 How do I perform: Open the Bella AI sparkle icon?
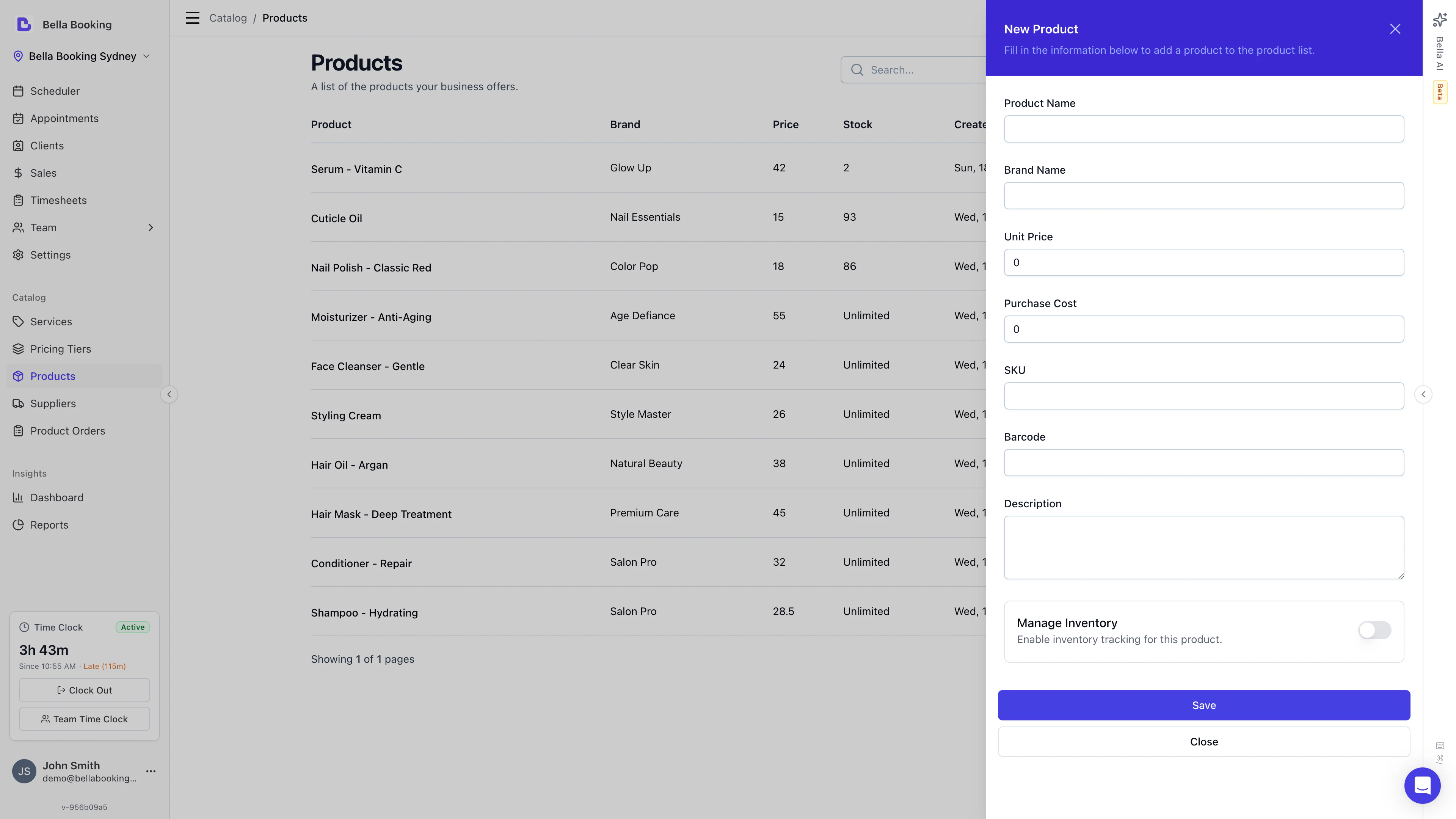pyautogui.click(x=1439, y=20)
